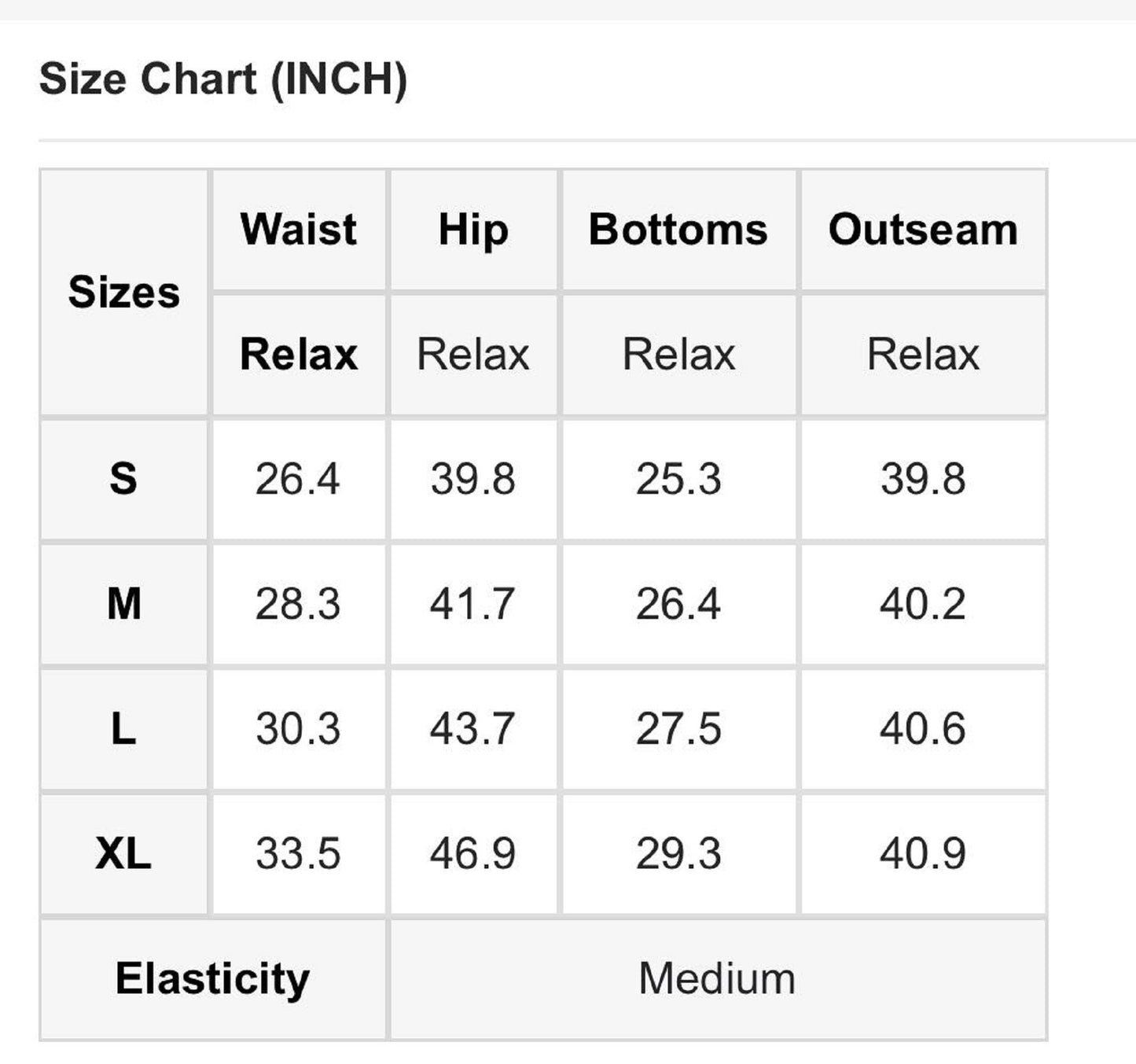Select the Elasticity row label
This screenshot has height=1064, width=1136.
(212, 979)
